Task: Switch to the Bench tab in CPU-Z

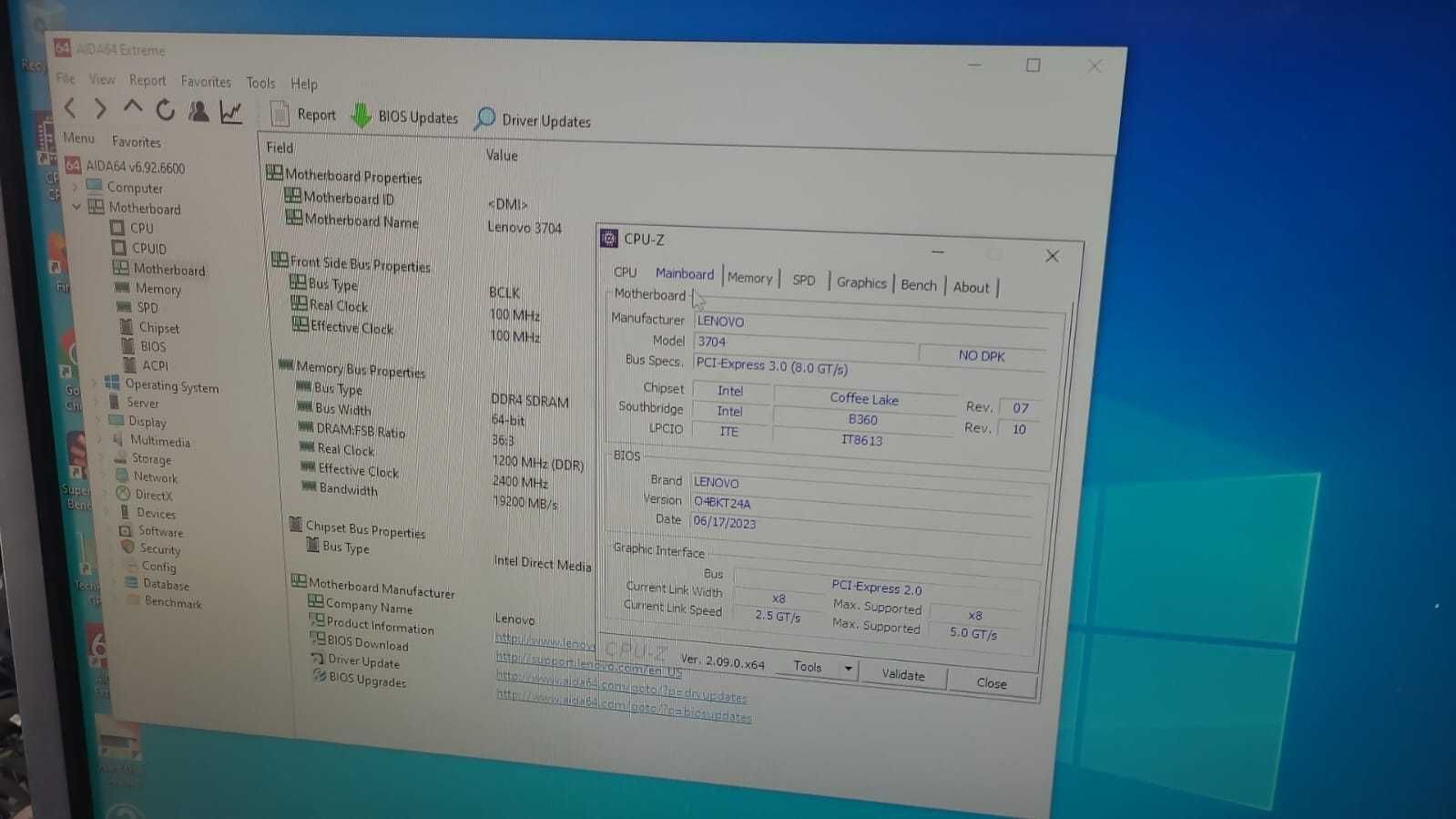Action: (x=919, y=285)
